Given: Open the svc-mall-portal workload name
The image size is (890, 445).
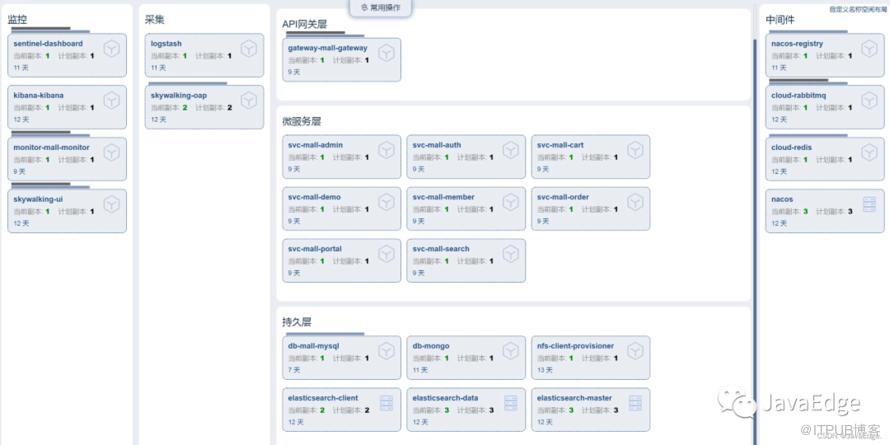Looking at the screenshot, I should coord(315,249).
